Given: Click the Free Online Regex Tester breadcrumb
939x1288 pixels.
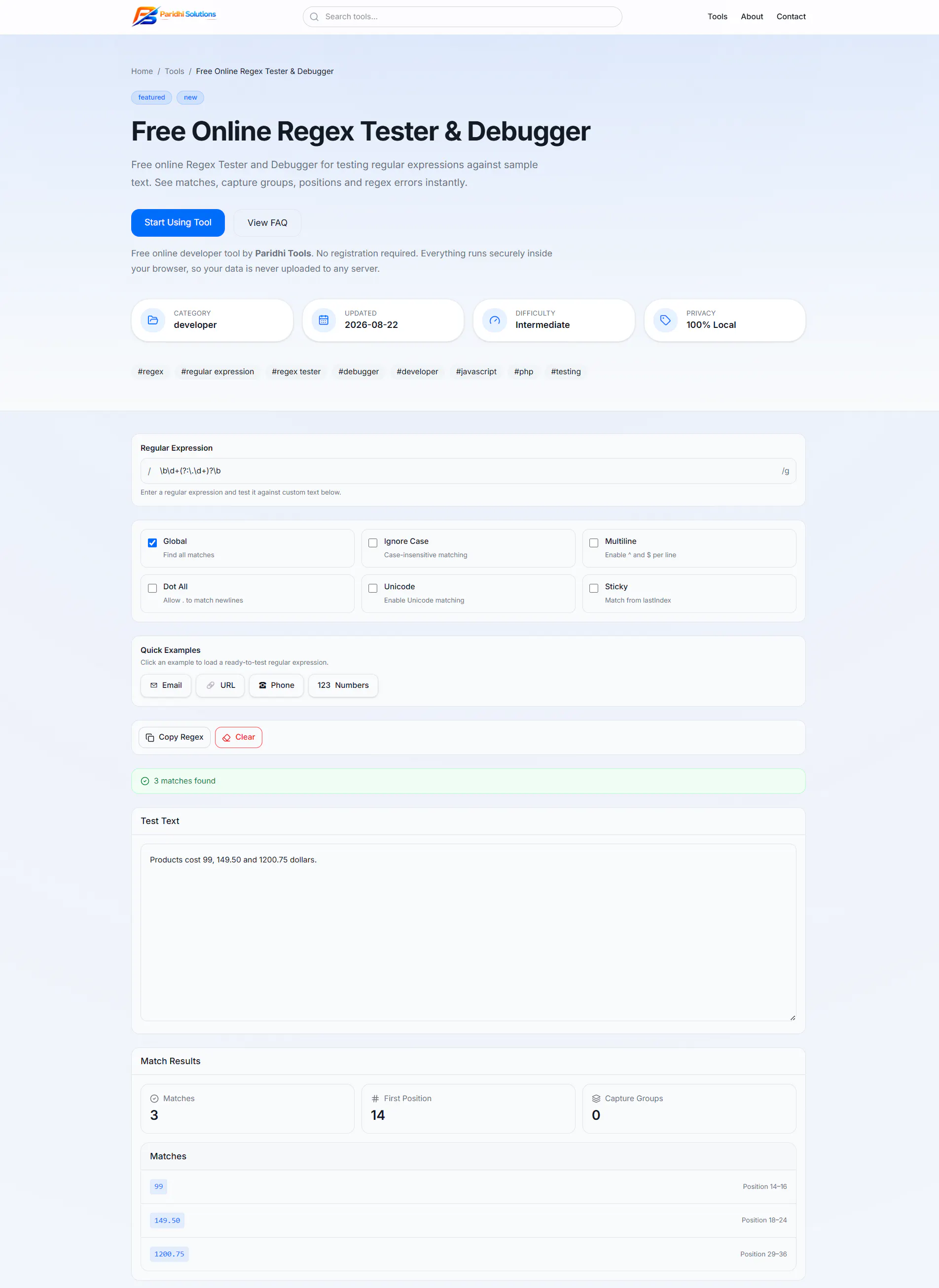Looking at the screenshot, I should click(265, 71).
